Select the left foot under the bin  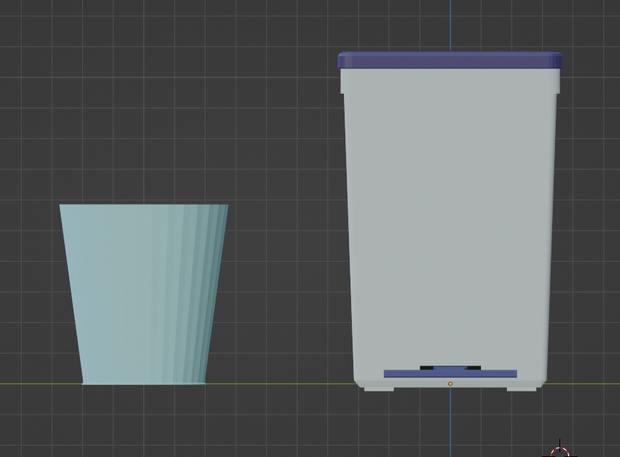[x=379, y=389]
